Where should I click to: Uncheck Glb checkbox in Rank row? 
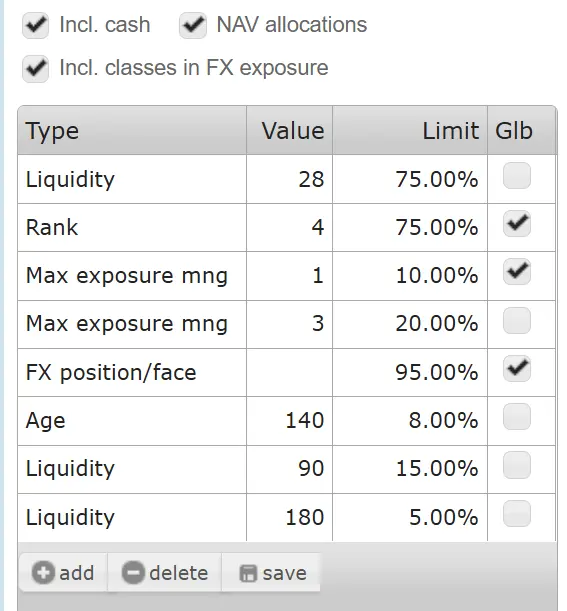(x=517, y=224)
